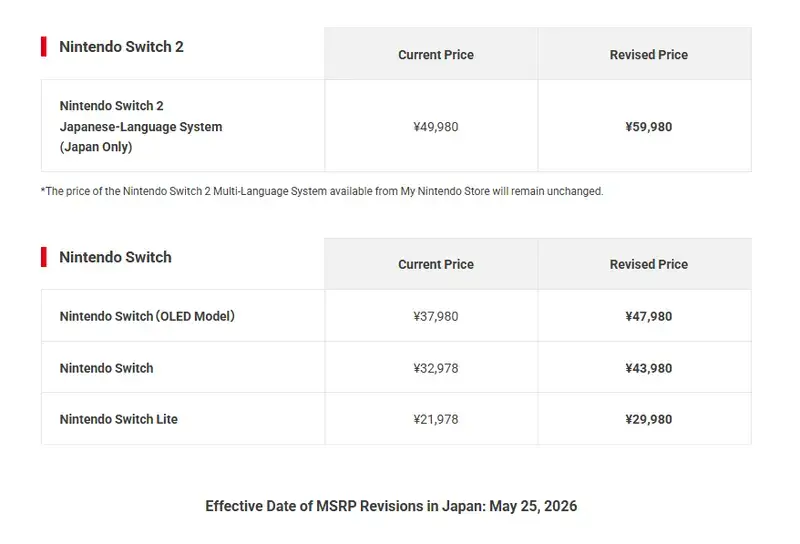
Task: Click the Effective Date of MSRP Revisions line
Action: 391,506
